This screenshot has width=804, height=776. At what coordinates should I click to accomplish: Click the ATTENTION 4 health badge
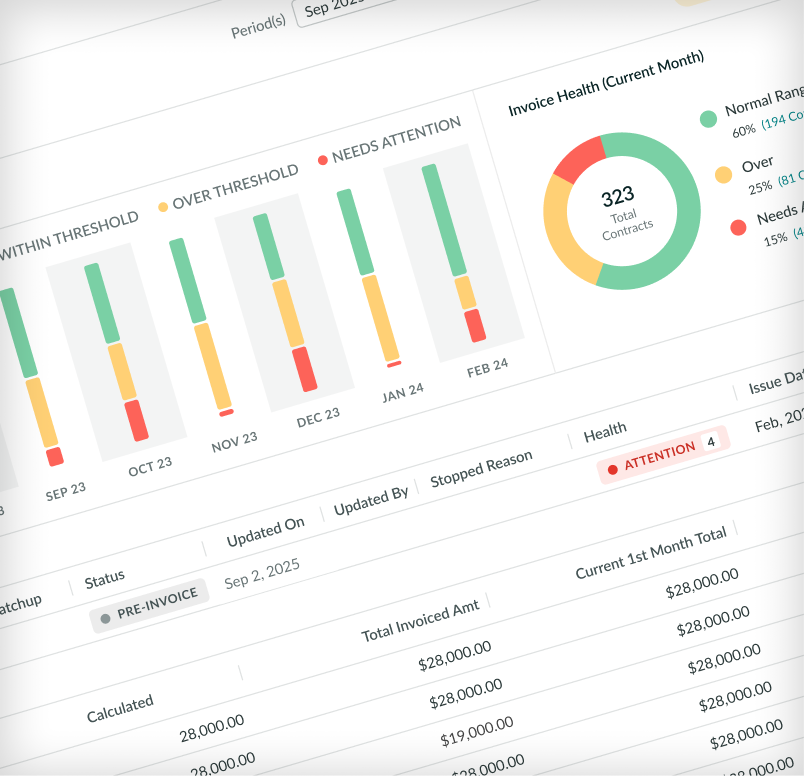[x=663, y=455]
